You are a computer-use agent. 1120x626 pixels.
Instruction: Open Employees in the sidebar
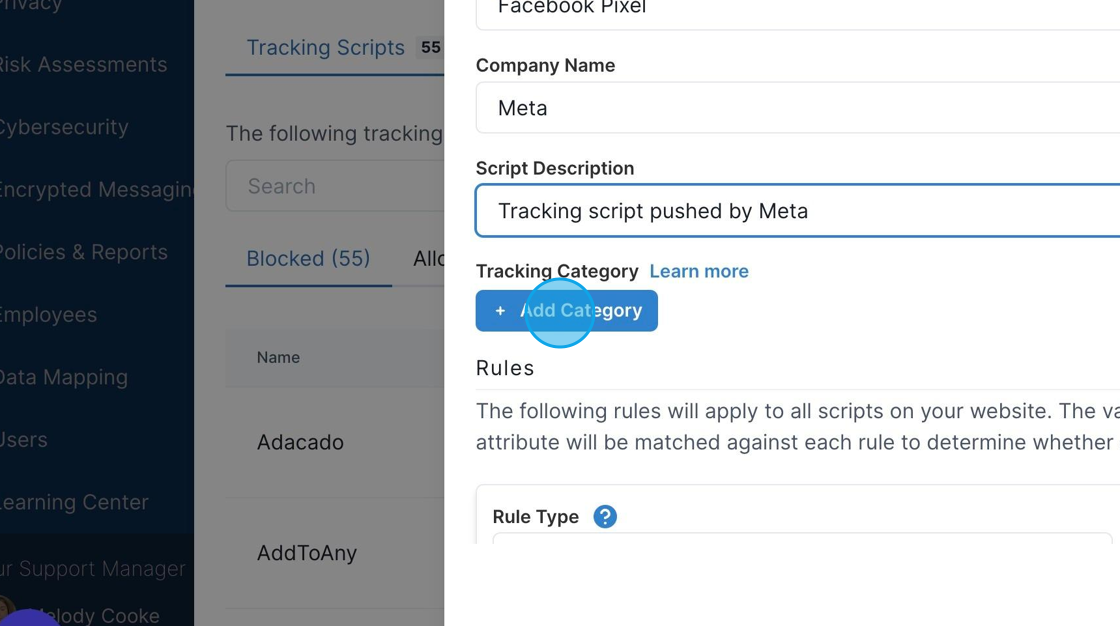pos(49,314)
